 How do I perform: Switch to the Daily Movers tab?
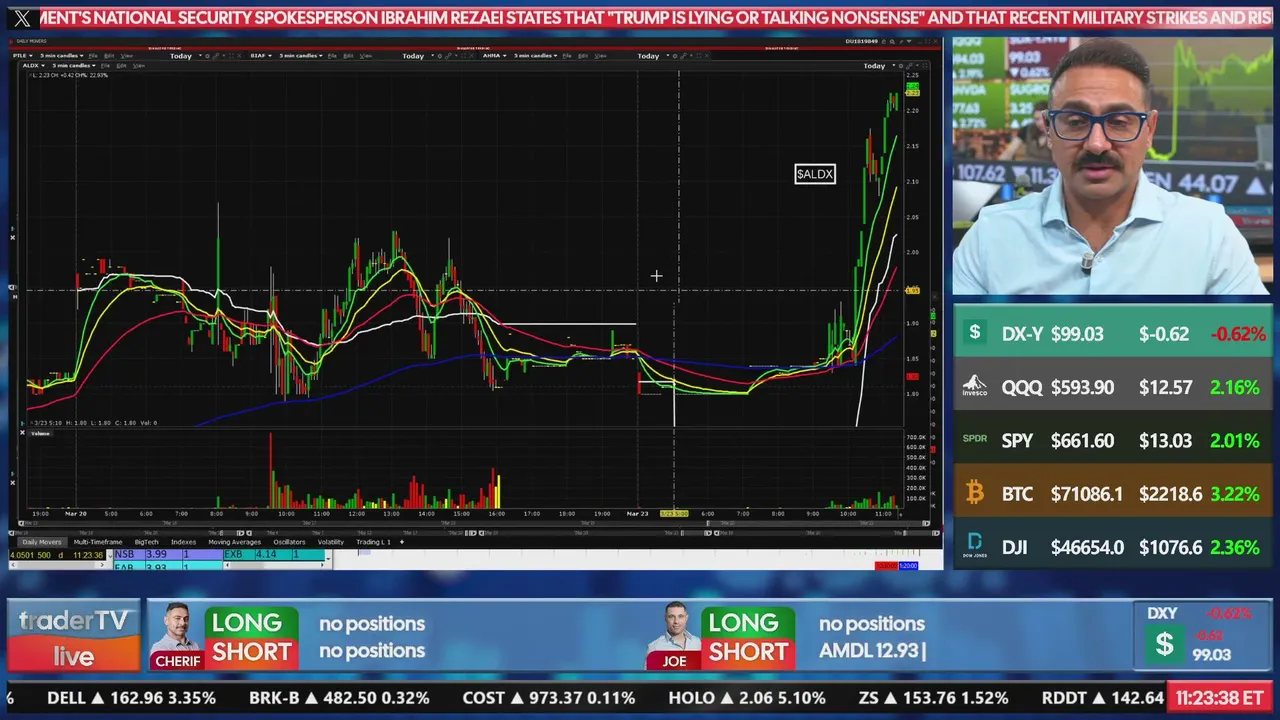point(41,542)
